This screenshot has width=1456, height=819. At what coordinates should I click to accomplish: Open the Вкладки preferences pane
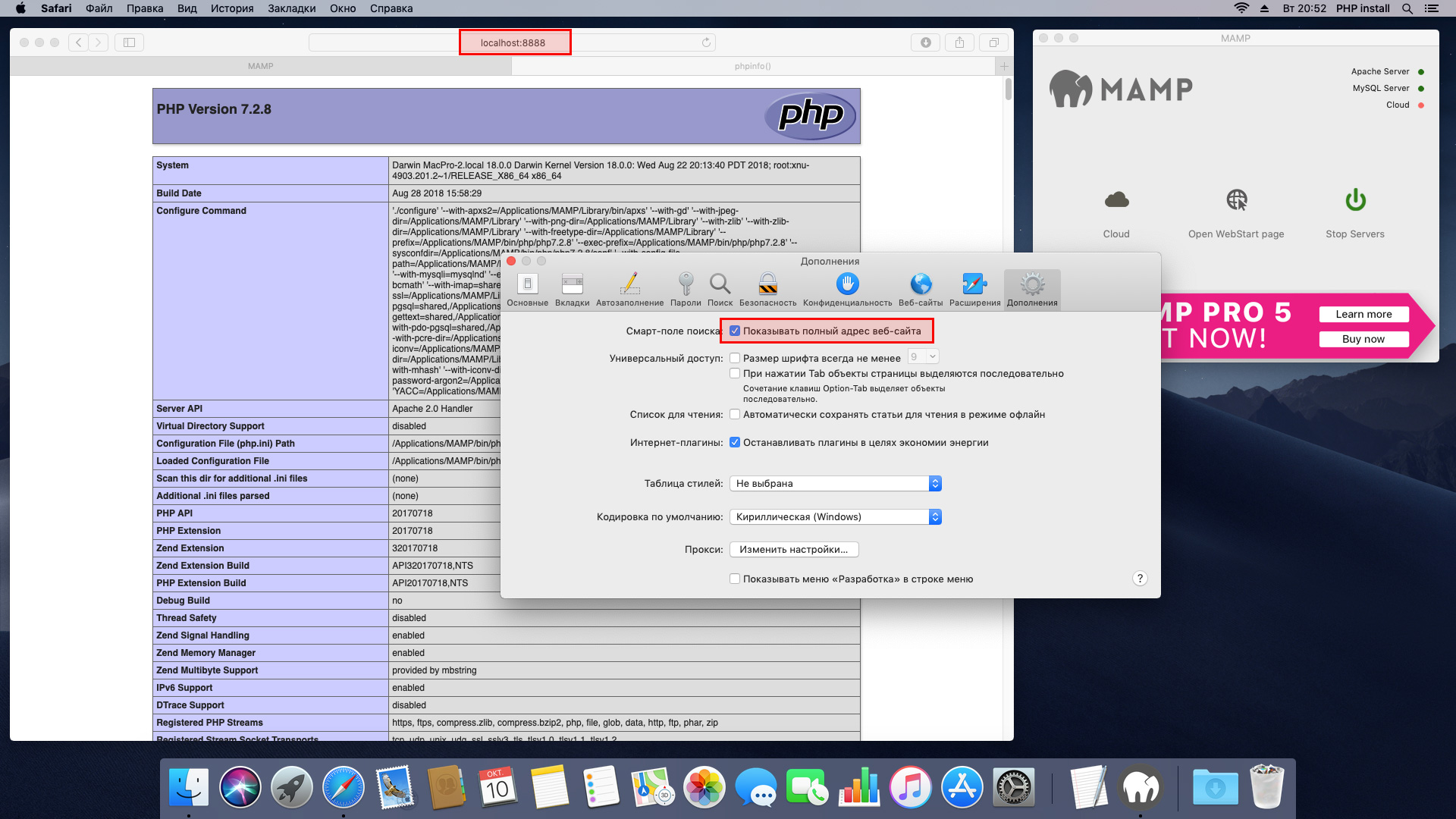(x=572, y=290)
